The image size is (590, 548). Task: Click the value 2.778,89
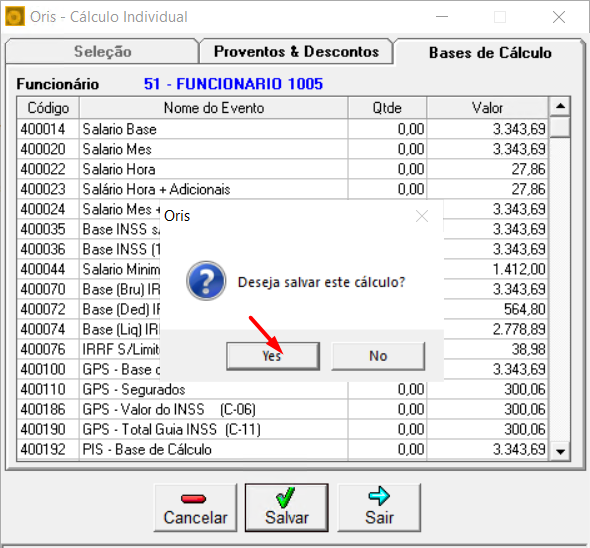click(519, 329)
